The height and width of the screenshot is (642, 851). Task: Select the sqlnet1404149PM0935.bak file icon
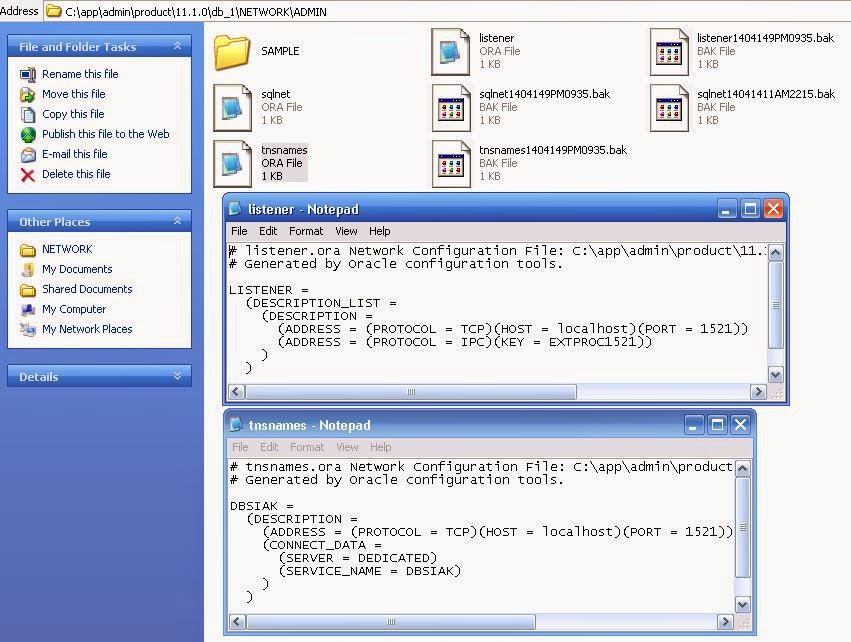point(450,107)
